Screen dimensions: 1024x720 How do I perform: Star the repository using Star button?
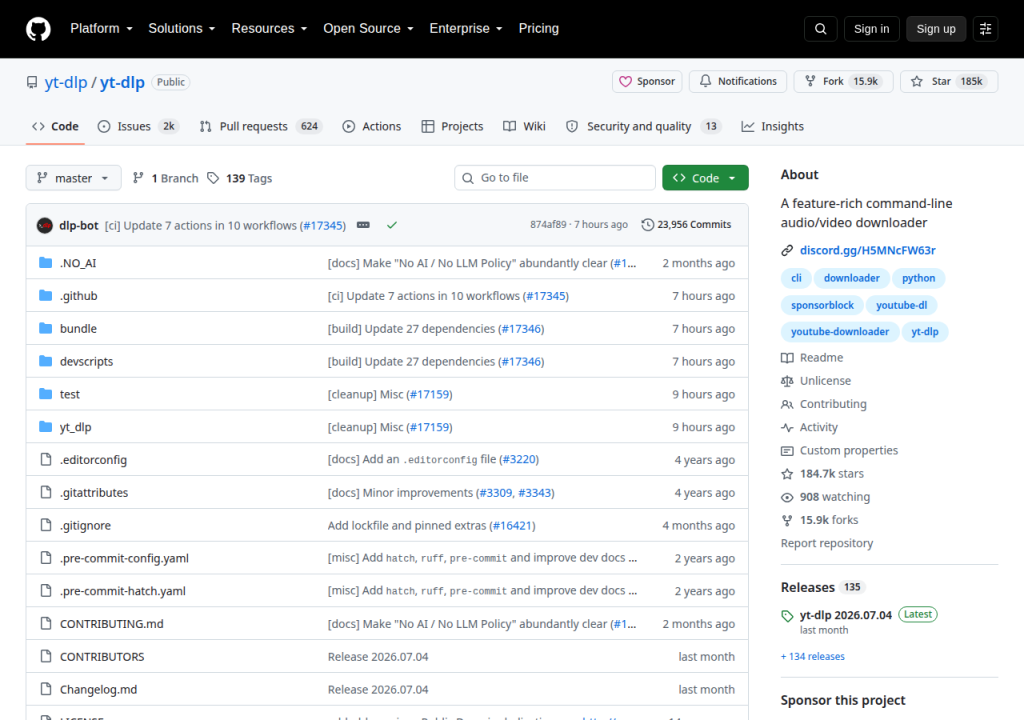tap(949, 81)
